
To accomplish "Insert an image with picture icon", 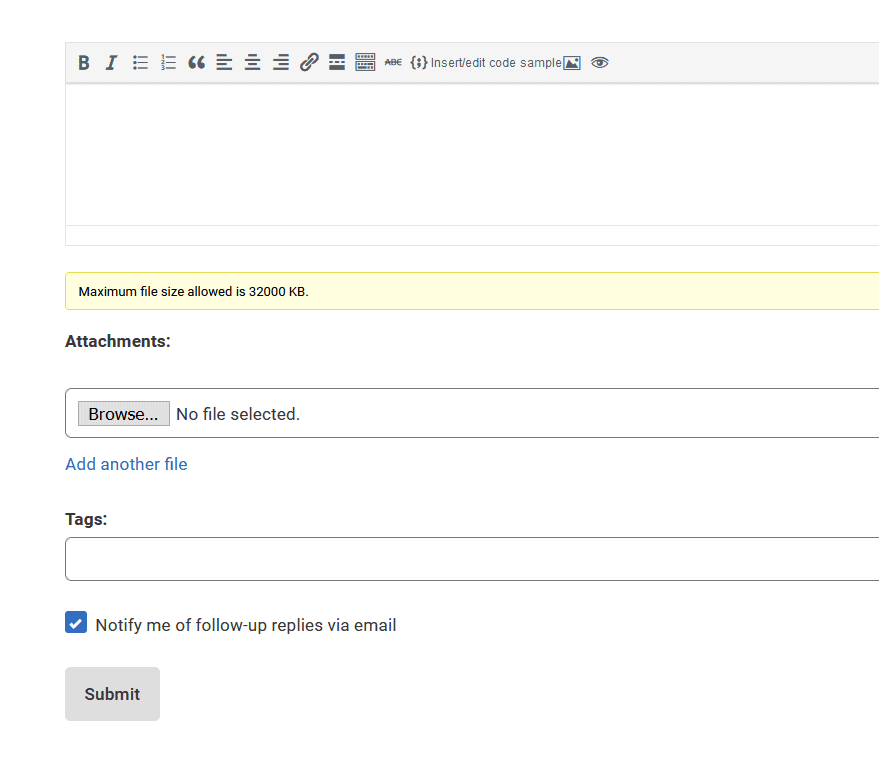I will [572, 63].
